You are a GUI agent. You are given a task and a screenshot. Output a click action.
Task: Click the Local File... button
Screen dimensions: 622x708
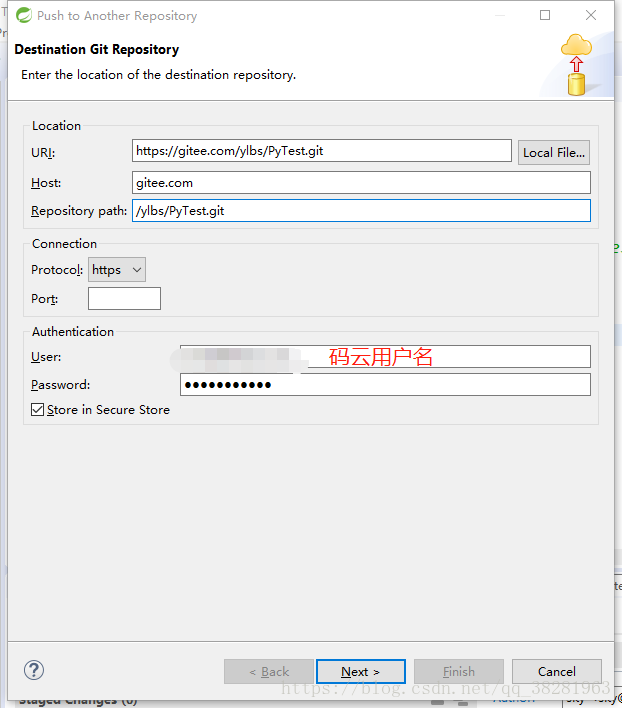point(554,153)
